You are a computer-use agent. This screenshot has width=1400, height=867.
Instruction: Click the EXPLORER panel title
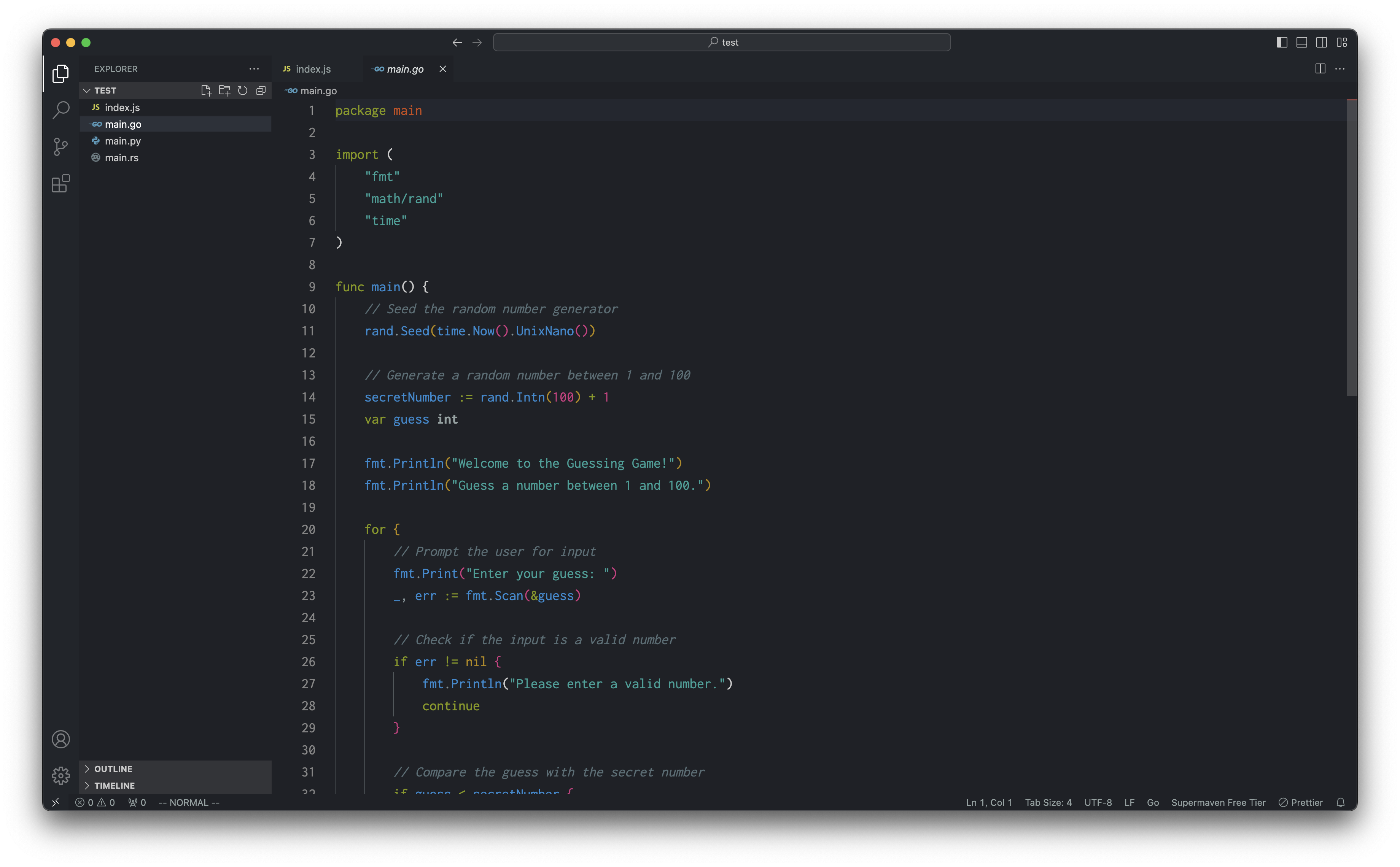click(116, 69)
